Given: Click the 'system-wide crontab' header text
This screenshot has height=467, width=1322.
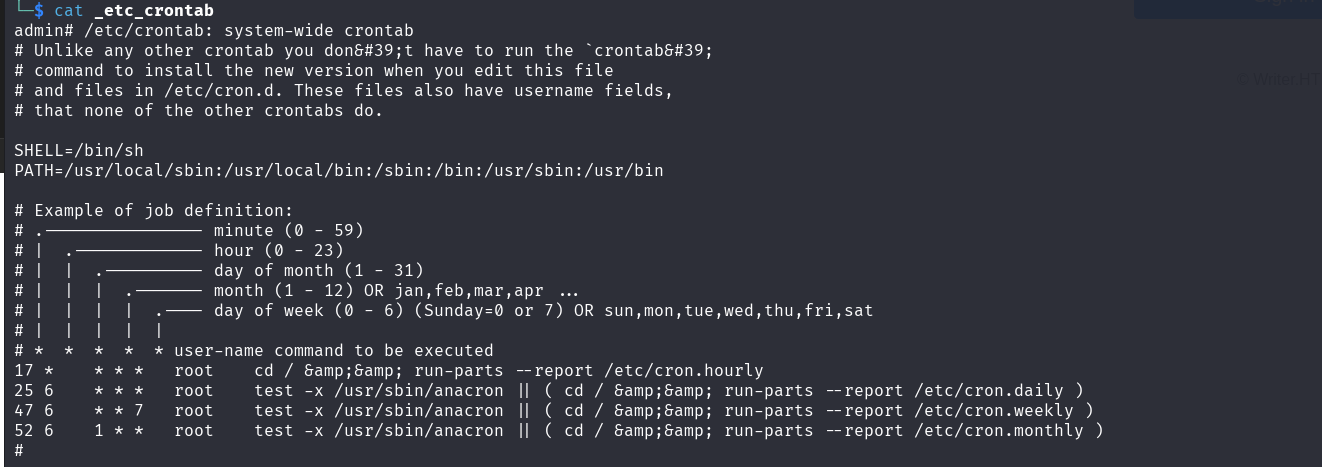Looking at the screenshot, I should [x=318, y=30].
